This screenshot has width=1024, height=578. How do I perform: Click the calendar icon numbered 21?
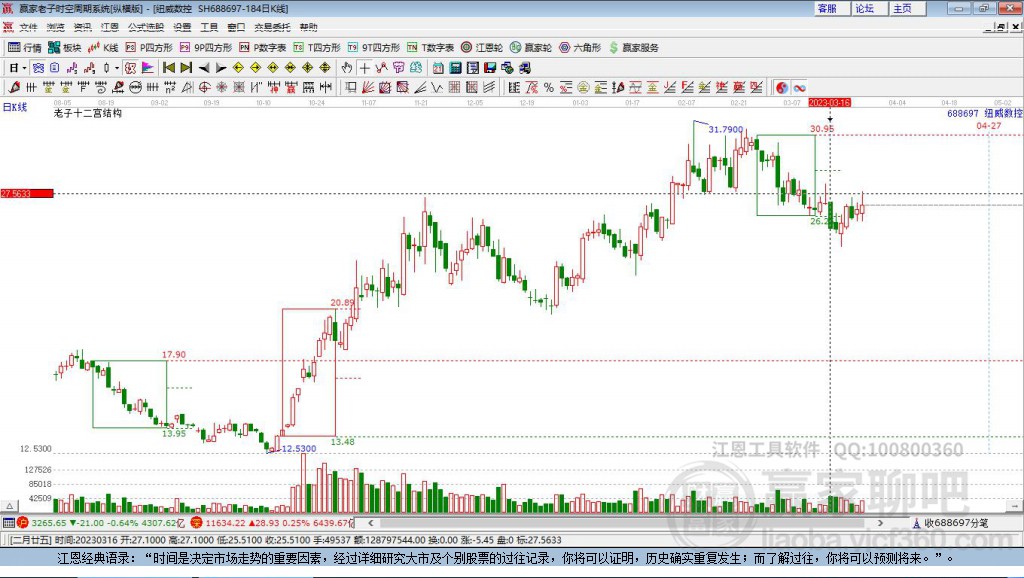[438, 67]
